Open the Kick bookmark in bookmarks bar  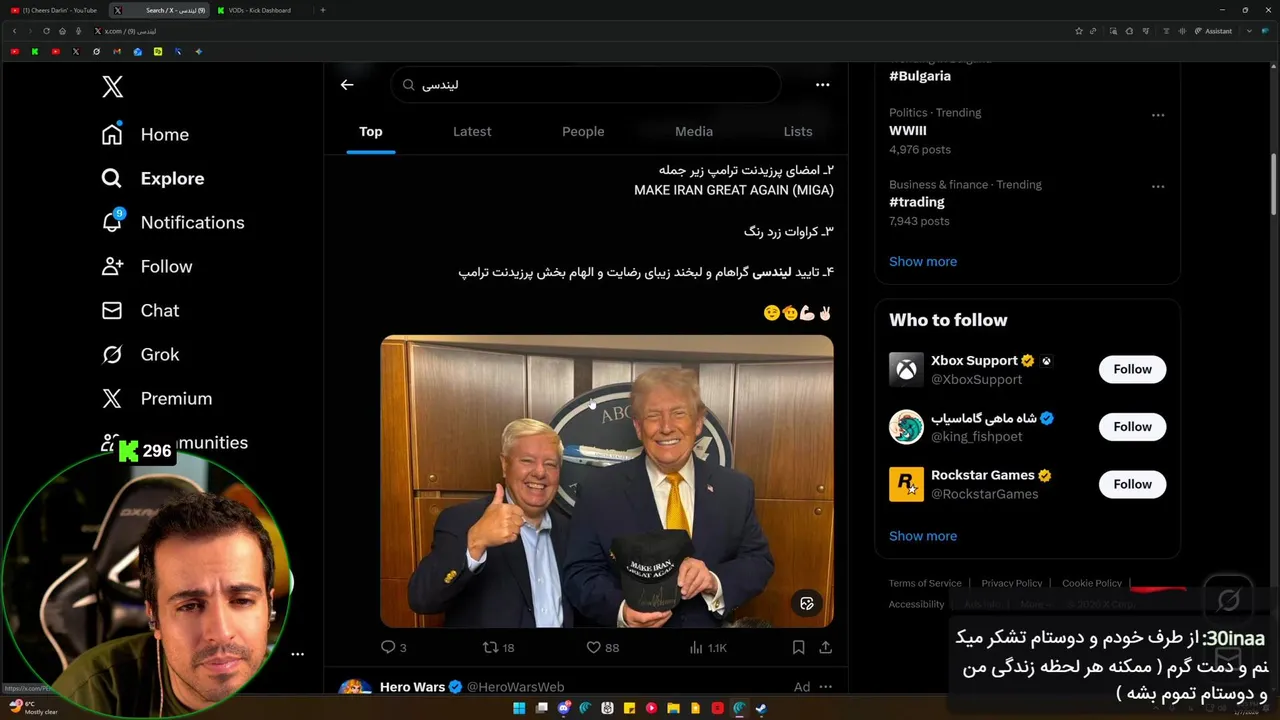35,51
